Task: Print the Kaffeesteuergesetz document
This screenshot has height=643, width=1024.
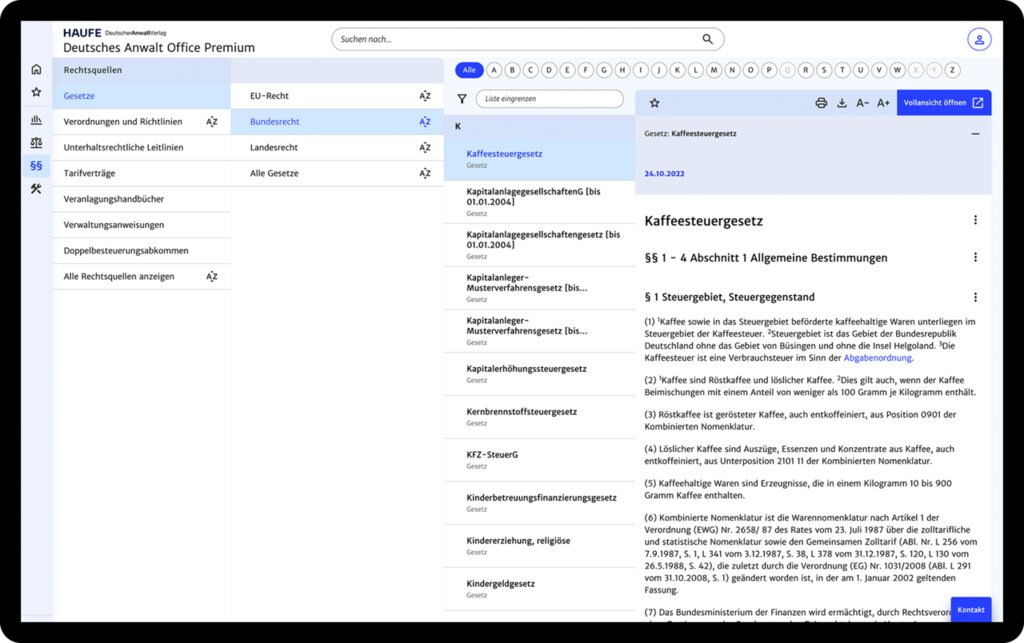Action: (x=821, y=102)
